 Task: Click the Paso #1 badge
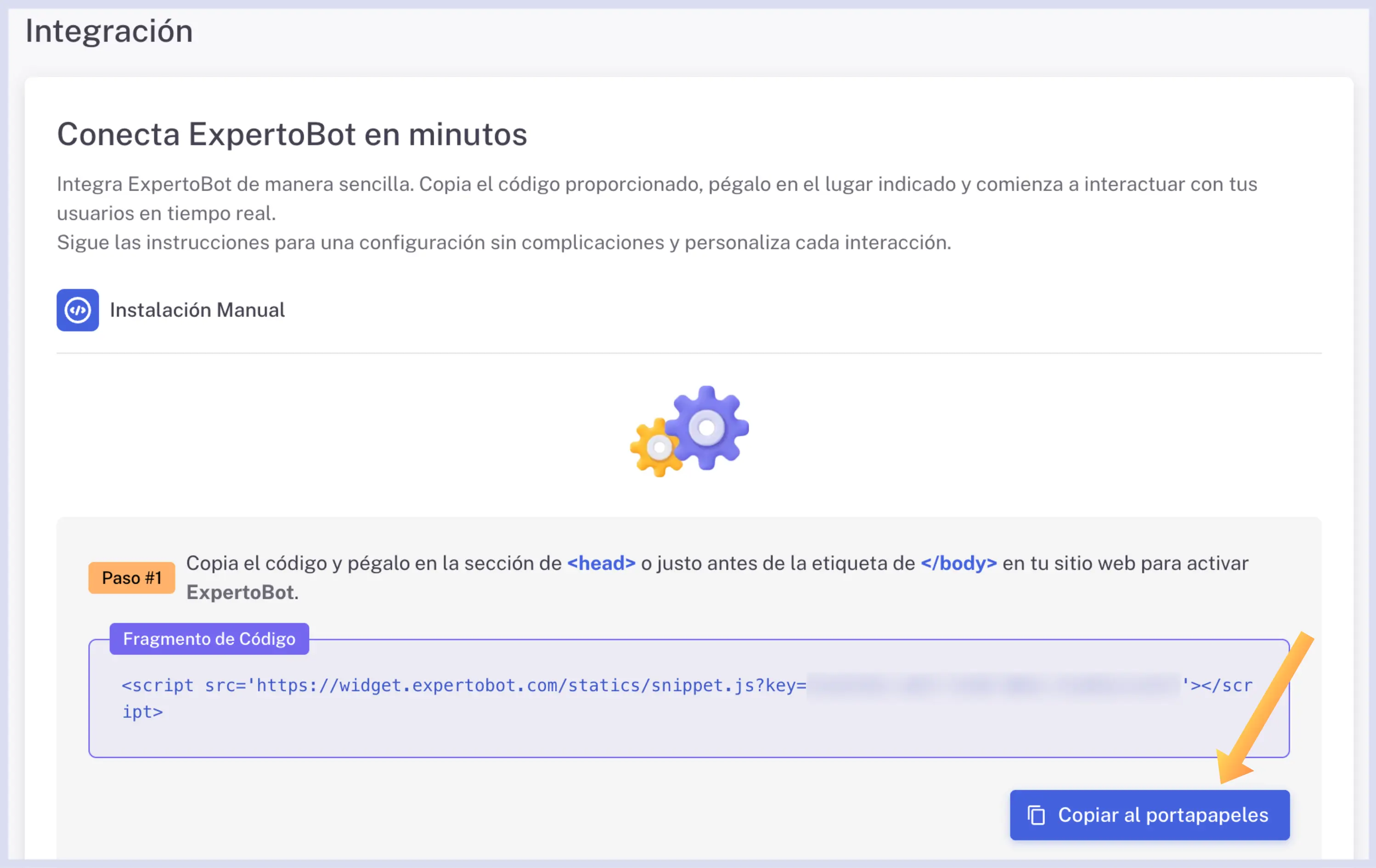pos(131,578)
